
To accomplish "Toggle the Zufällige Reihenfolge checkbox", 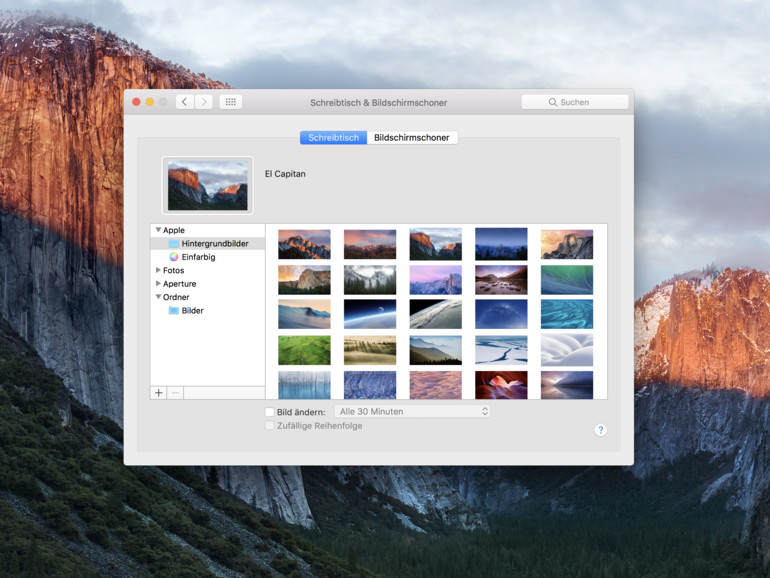I will [270, 426].
